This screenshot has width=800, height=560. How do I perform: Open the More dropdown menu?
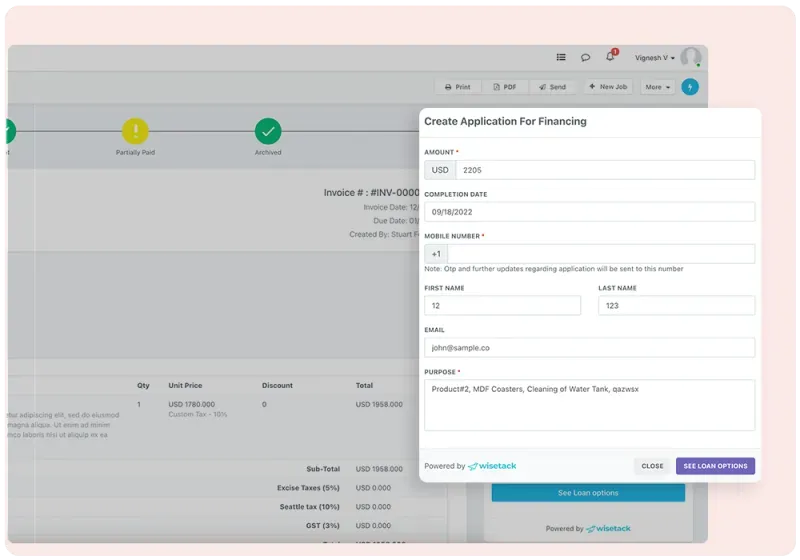657,87
